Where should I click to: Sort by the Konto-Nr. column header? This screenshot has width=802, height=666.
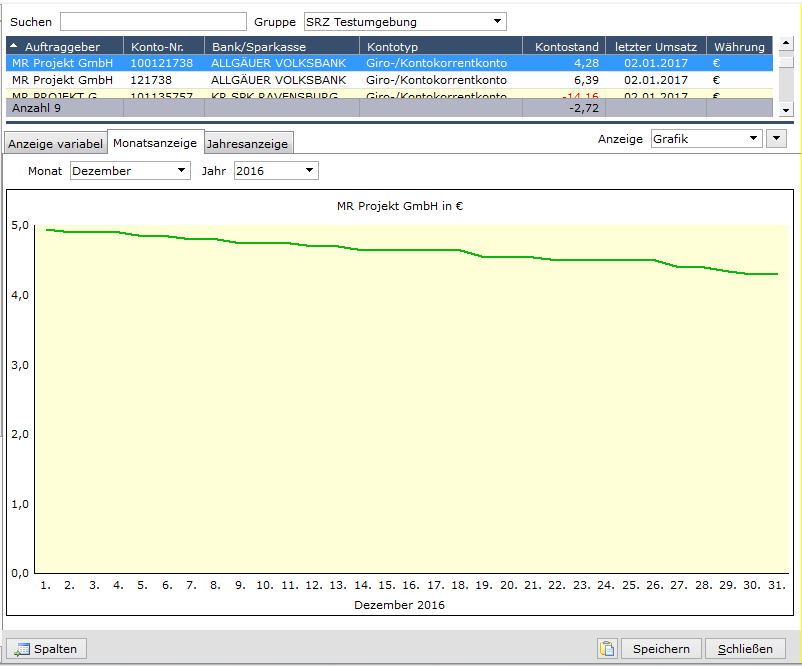pos(164,47)
